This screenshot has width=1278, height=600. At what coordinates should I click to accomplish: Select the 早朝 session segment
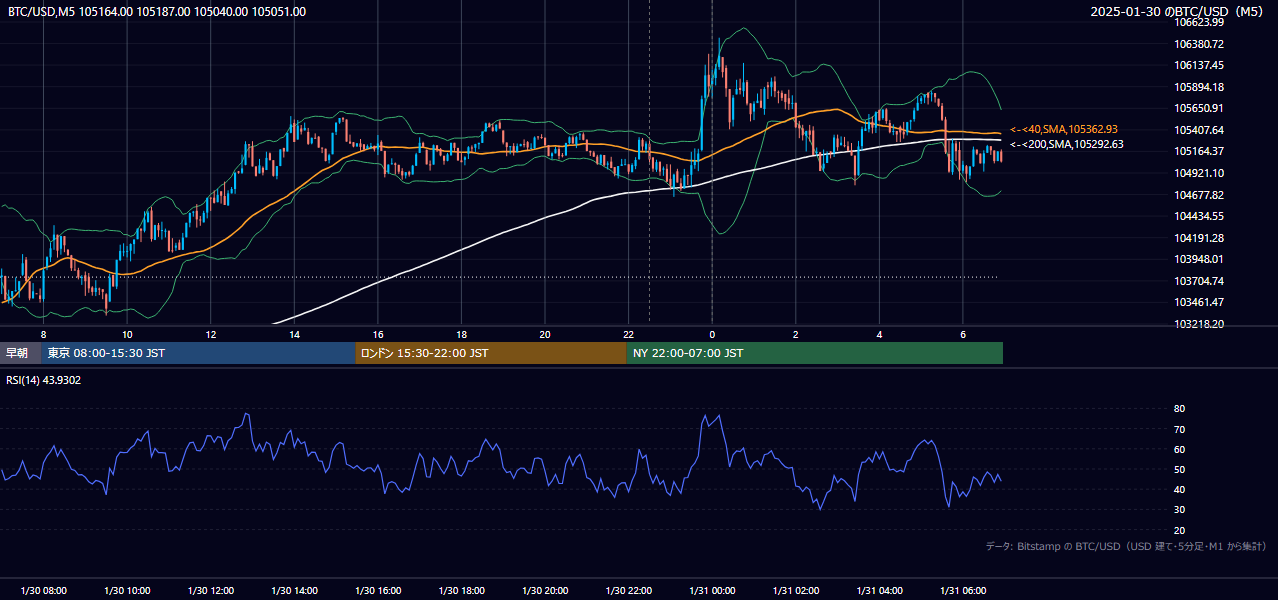[x=20, y=353]
